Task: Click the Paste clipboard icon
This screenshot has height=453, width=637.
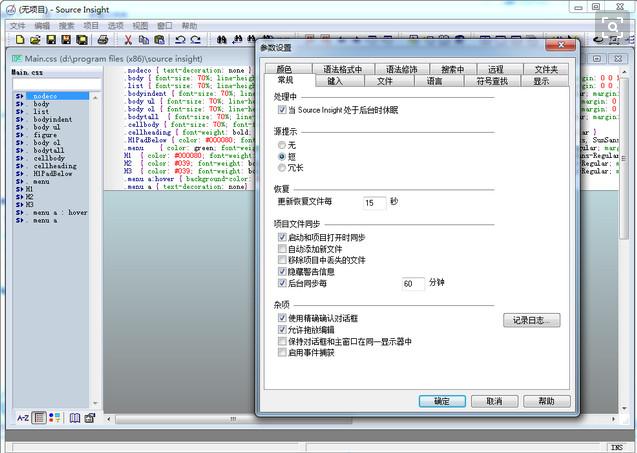Action: [x=160, y=40]
